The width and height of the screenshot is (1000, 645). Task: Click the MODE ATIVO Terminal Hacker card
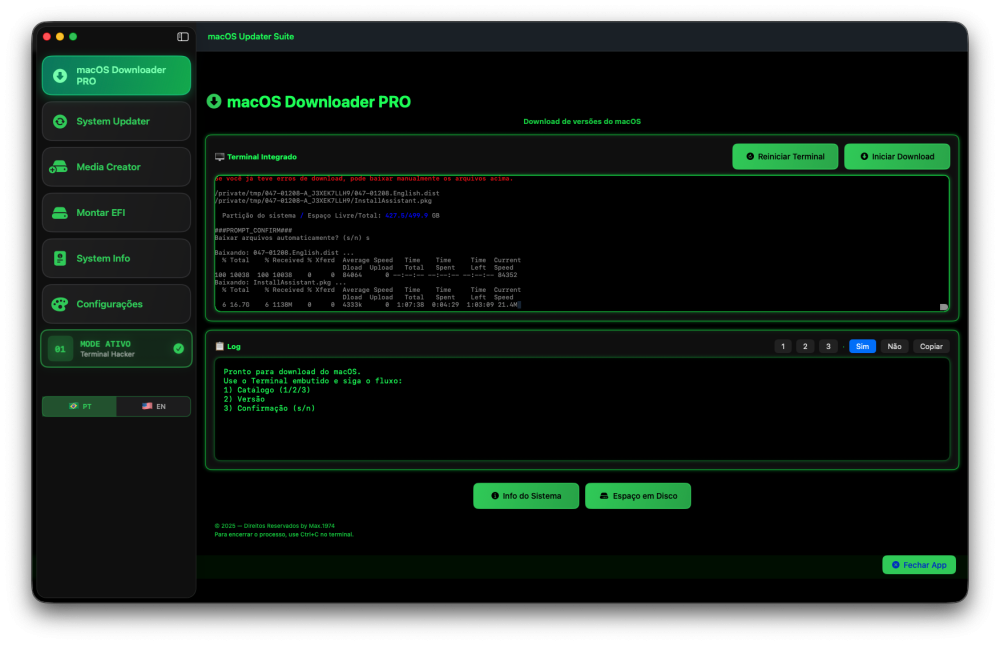point(116,349)
